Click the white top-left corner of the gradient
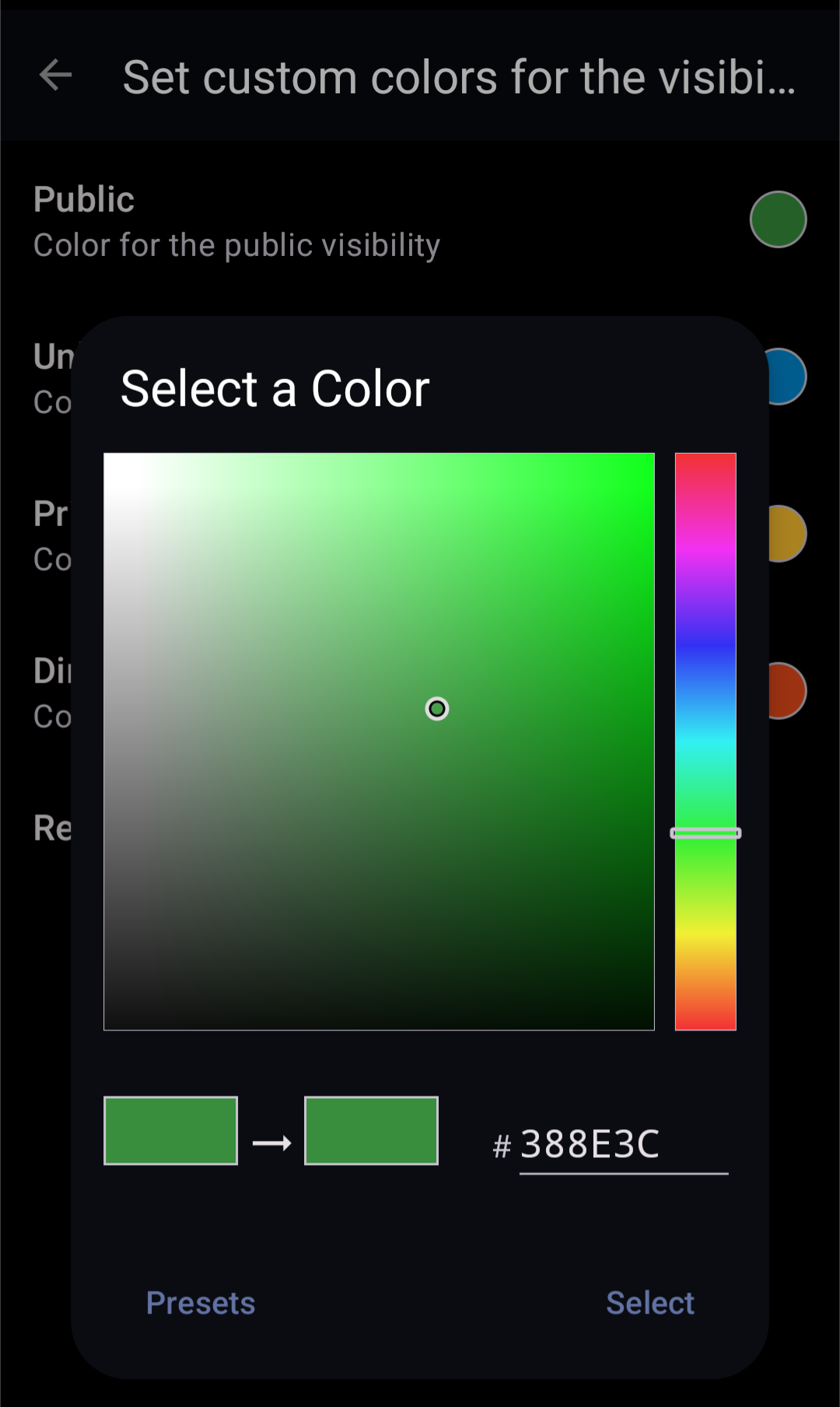 [109, 458]
